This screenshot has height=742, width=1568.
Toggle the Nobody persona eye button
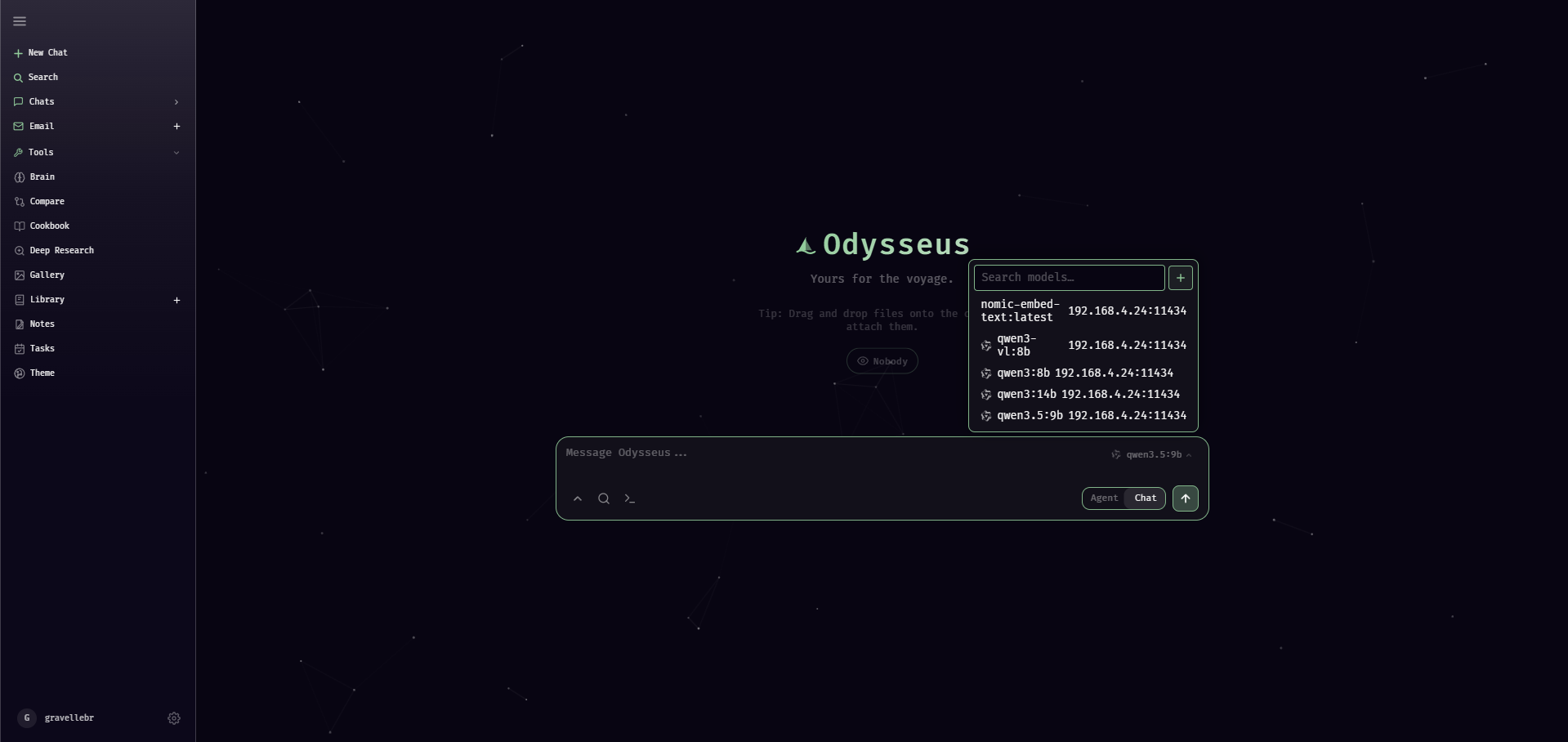[882, 361]
